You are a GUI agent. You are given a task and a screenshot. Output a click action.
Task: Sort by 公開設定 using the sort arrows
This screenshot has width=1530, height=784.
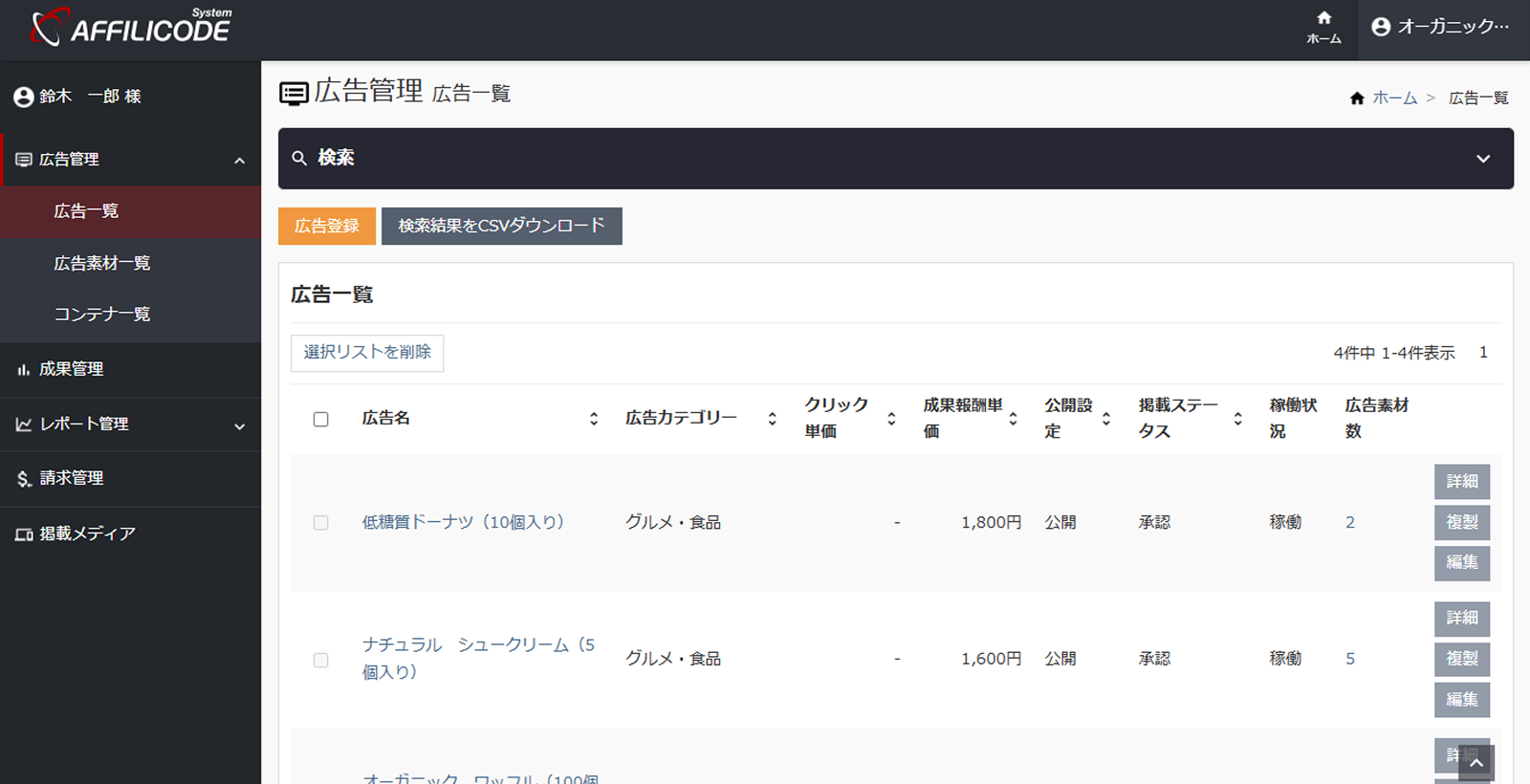[x=1106, y=419]
